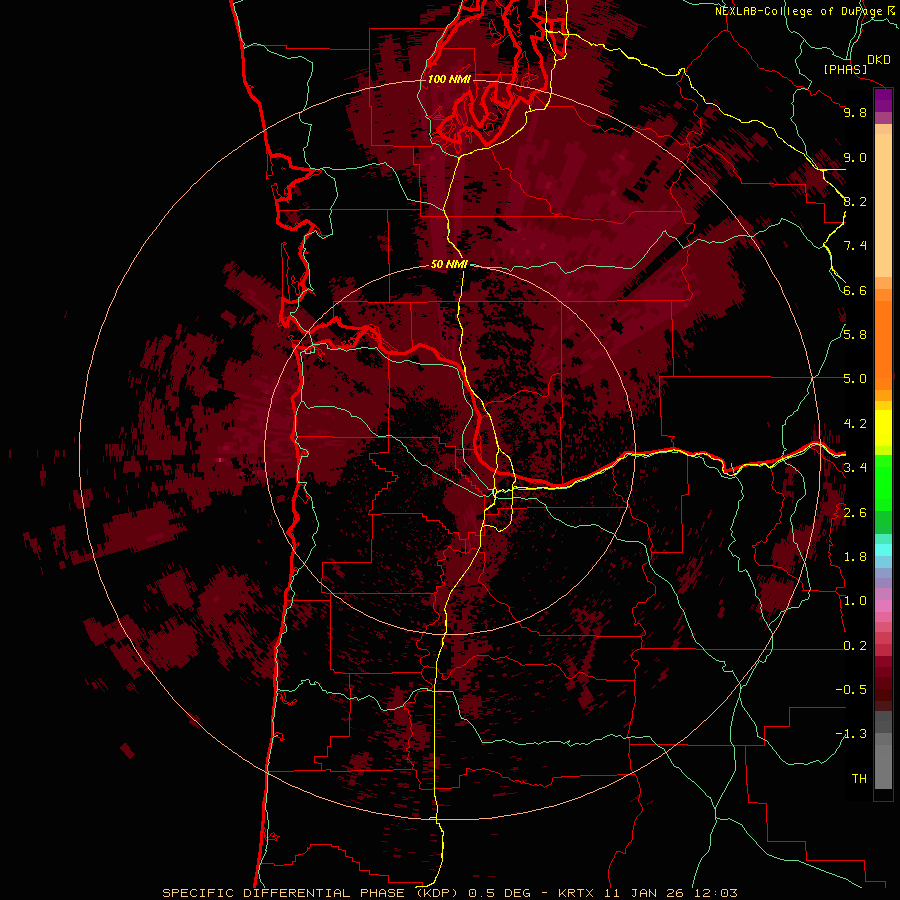Click the 0.2 legend value

(x=855, y=646)
